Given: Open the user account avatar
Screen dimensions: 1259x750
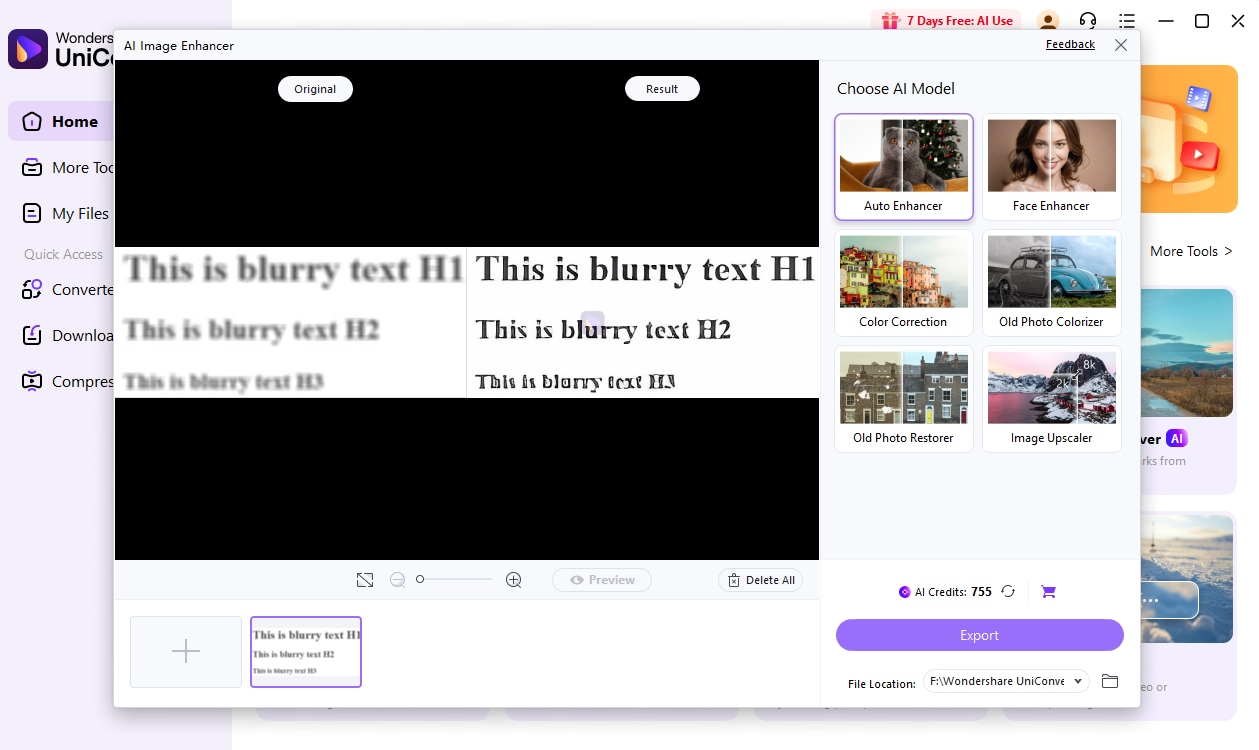Looking at the screenshot, I should pos(1048,21).
